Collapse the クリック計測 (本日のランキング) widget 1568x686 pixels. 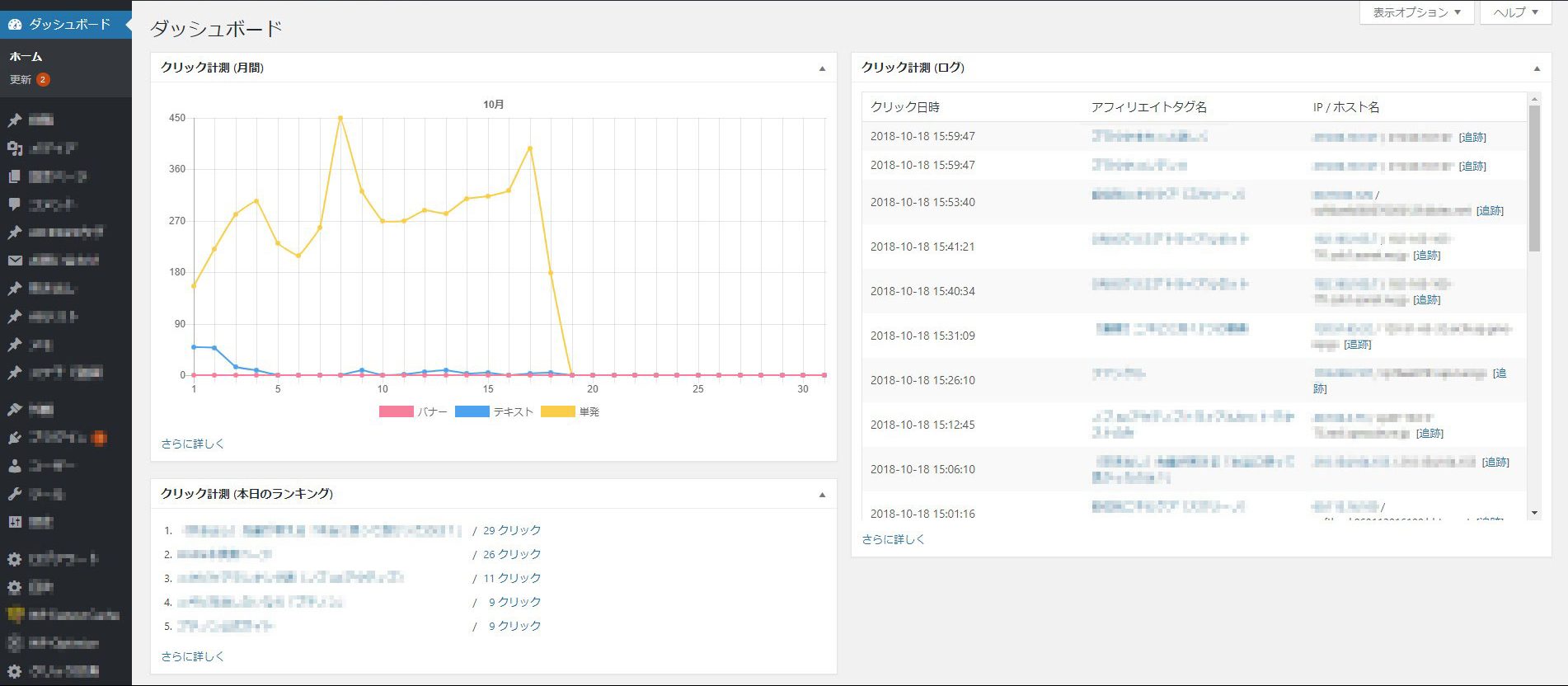(x=822, y=495)
